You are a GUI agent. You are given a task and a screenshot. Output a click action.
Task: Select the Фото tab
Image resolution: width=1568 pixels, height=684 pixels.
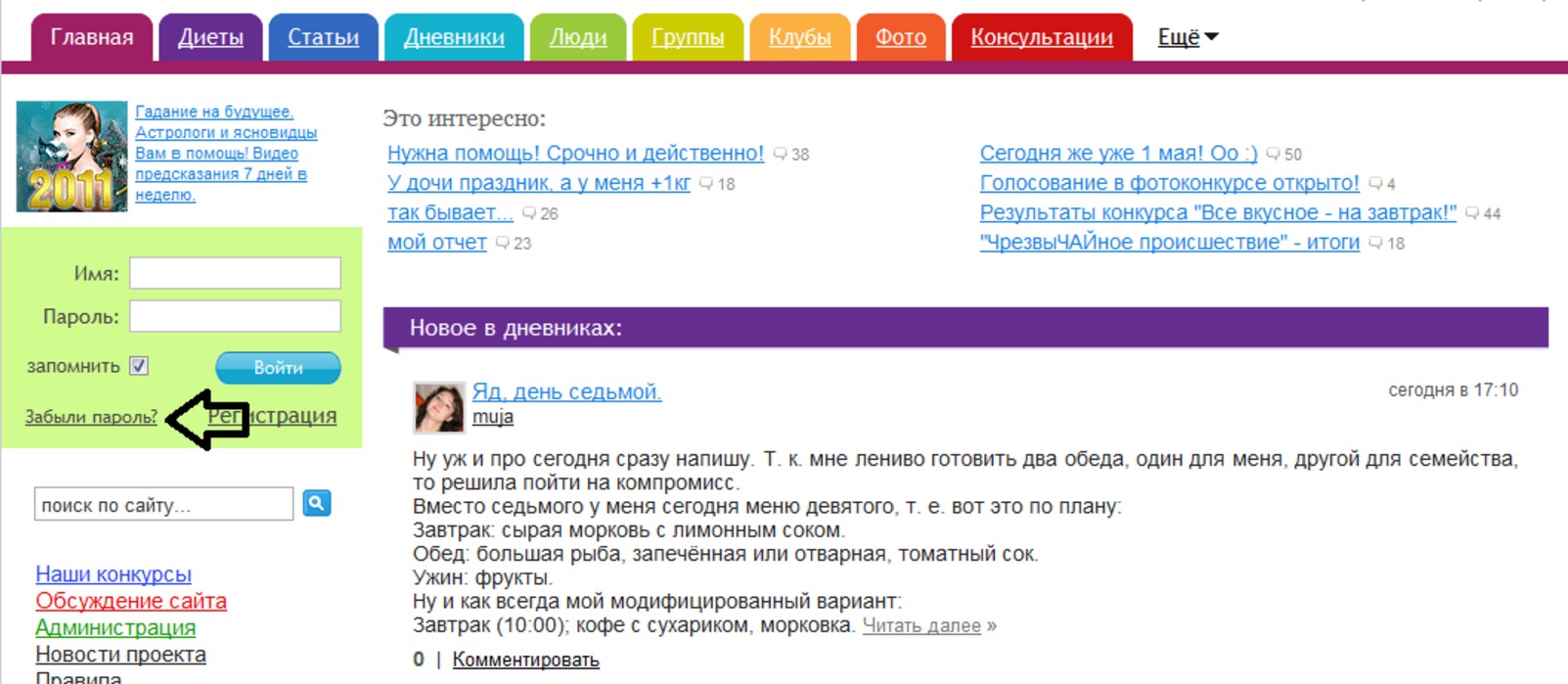click(900, 38)
